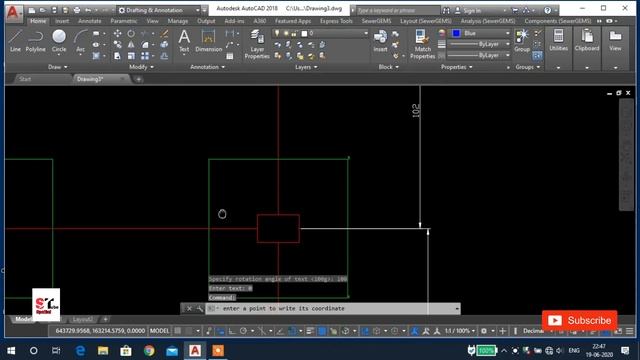Screen dimensions: 640x360
Task: Click the Sign In button
Action: tap(472, 10)
